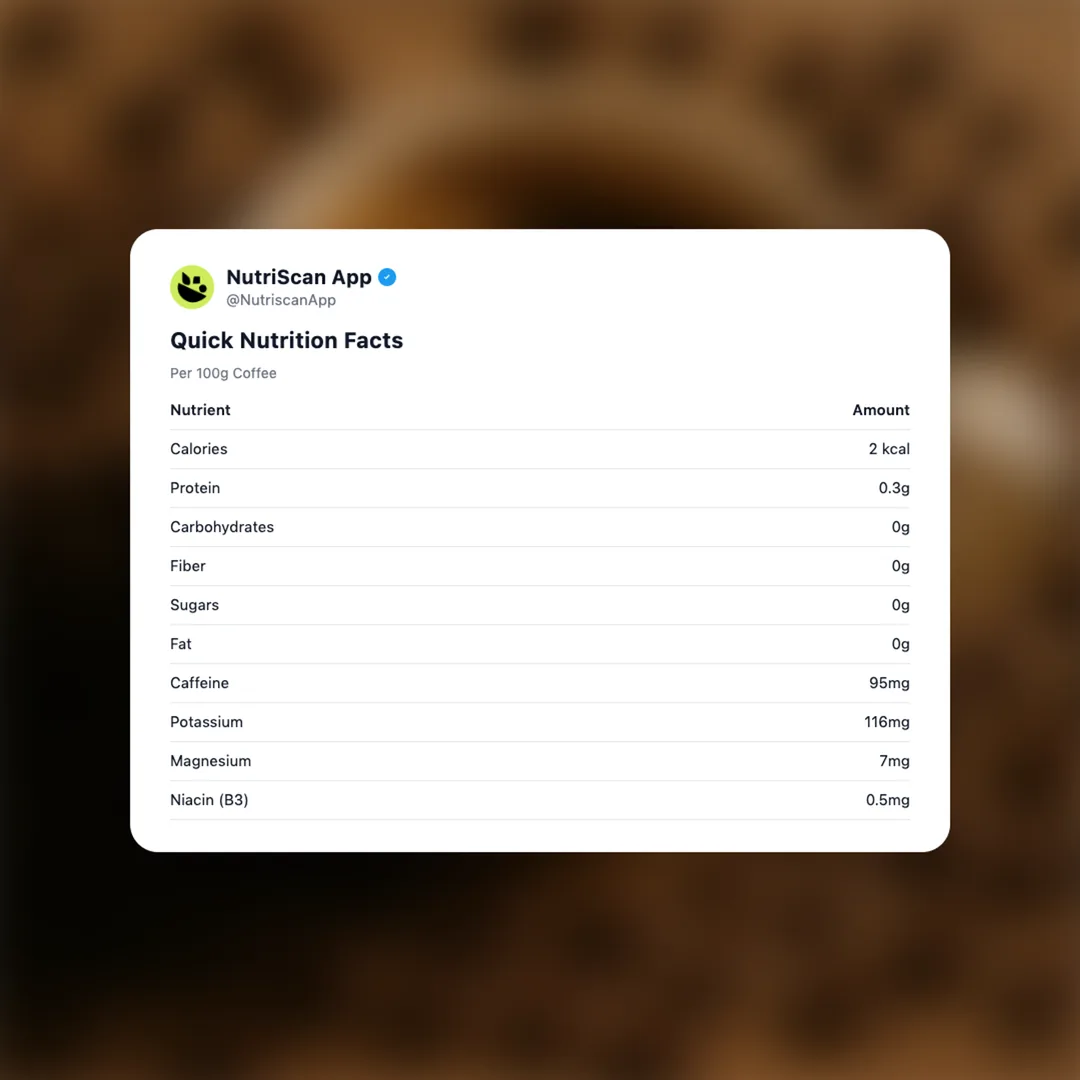Open the NutriScan App account name
1080x1080 pixels.
pos(298,277)
